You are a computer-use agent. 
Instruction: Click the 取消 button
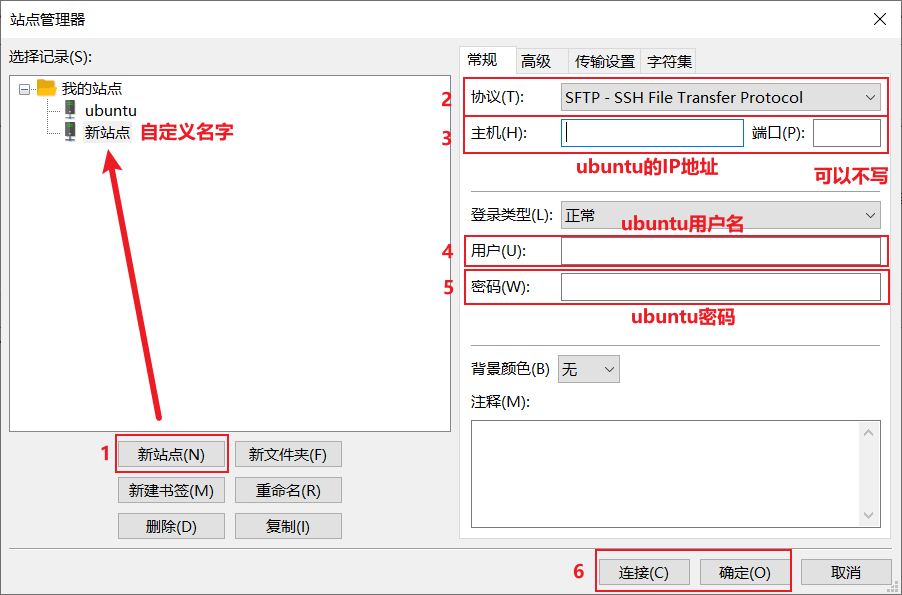[846, 573]
